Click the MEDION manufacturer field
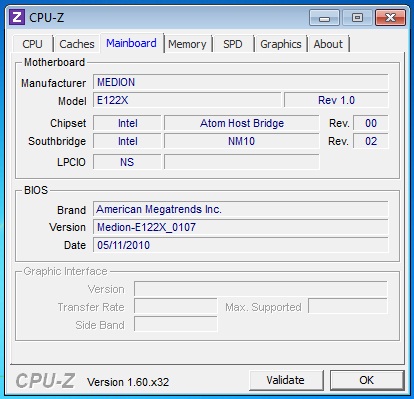Image resolution: width=414 pixels, height=399 pixels. pyautogui.click(x=241, y=82)
